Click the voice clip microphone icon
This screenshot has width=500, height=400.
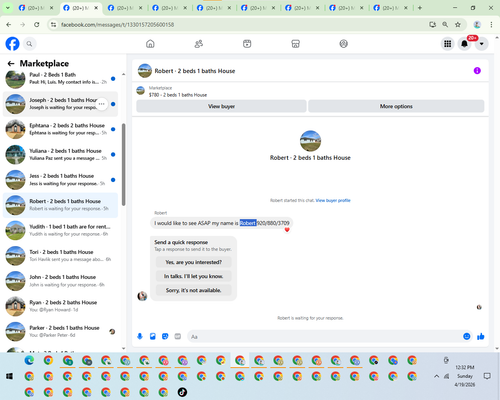[140, 336]
